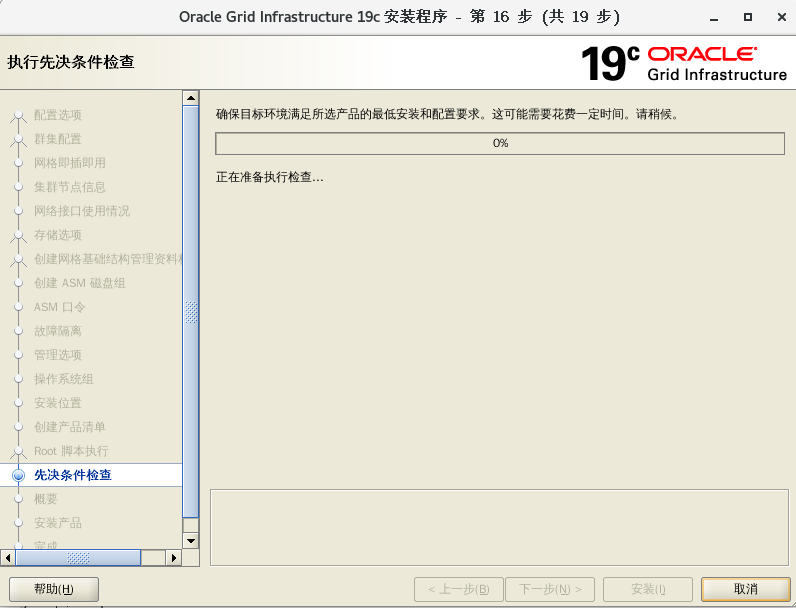This screenshot has width=796, height=608.
Task: Select the 创建 ASM 磁盘组 step
Action: click(x=79, y=283)
